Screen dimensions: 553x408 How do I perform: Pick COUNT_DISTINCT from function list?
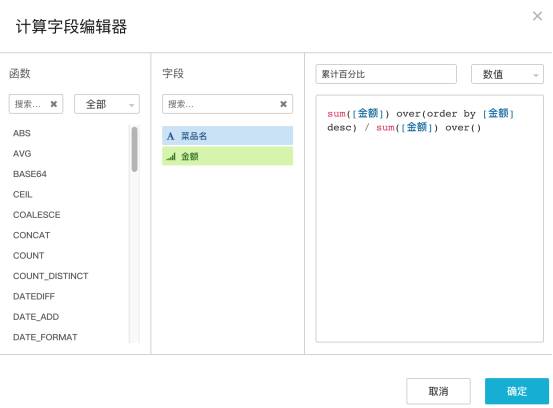point(50,276)
